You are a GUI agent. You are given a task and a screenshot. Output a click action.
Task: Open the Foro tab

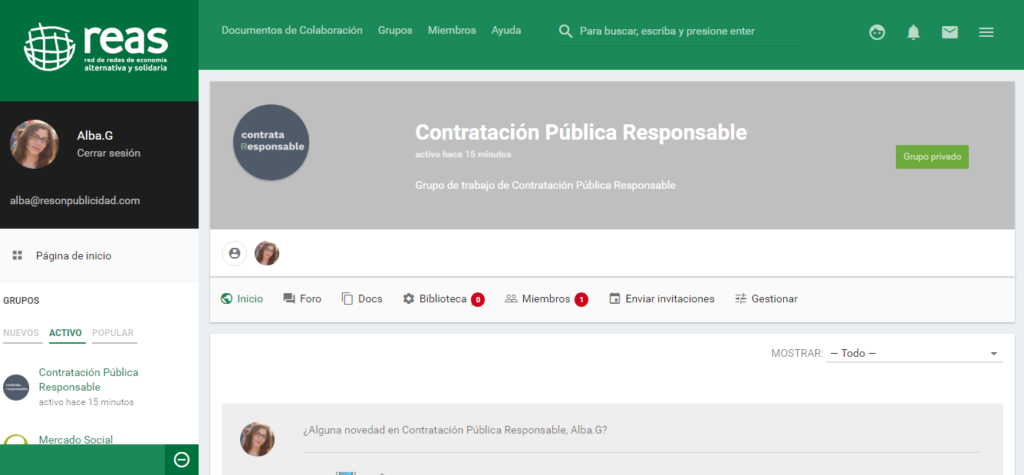tap(302, 299)
